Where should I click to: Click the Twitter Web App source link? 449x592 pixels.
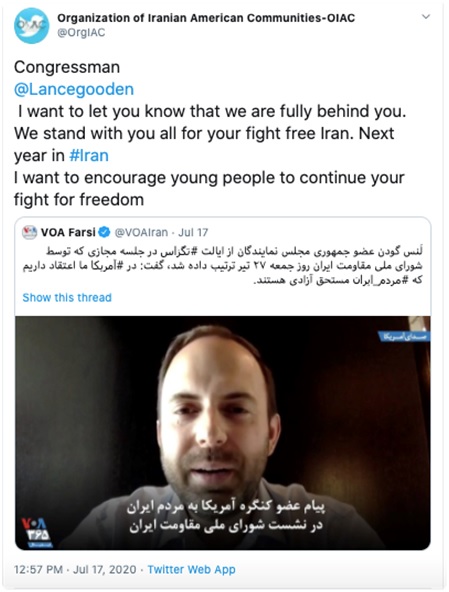click(191, 569)
